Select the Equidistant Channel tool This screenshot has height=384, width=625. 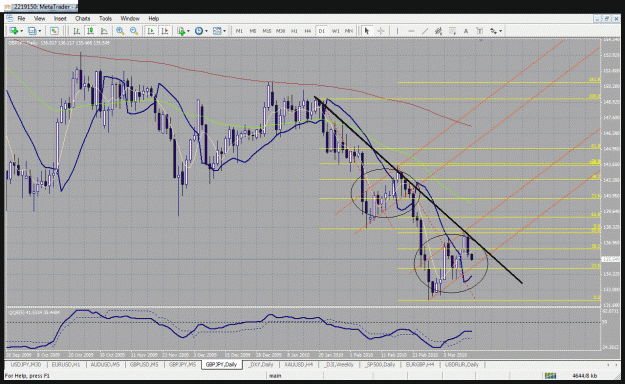pos(438,31)
